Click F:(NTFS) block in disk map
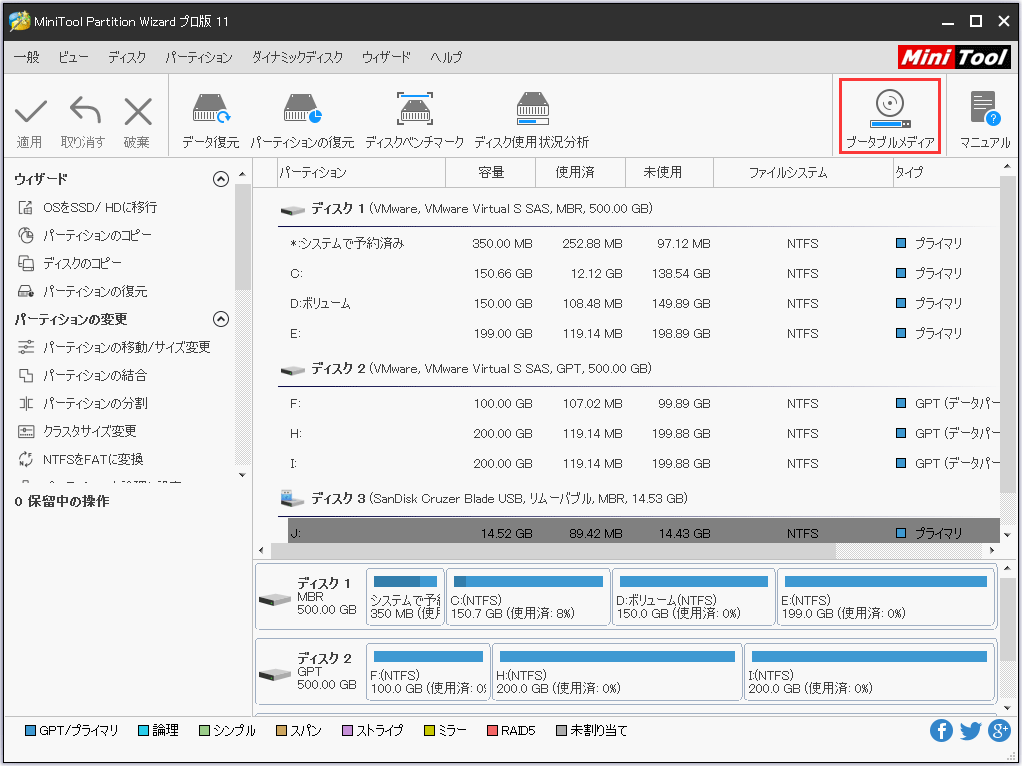The width and height of the screenshot is (1022, 766). (428, 672)
